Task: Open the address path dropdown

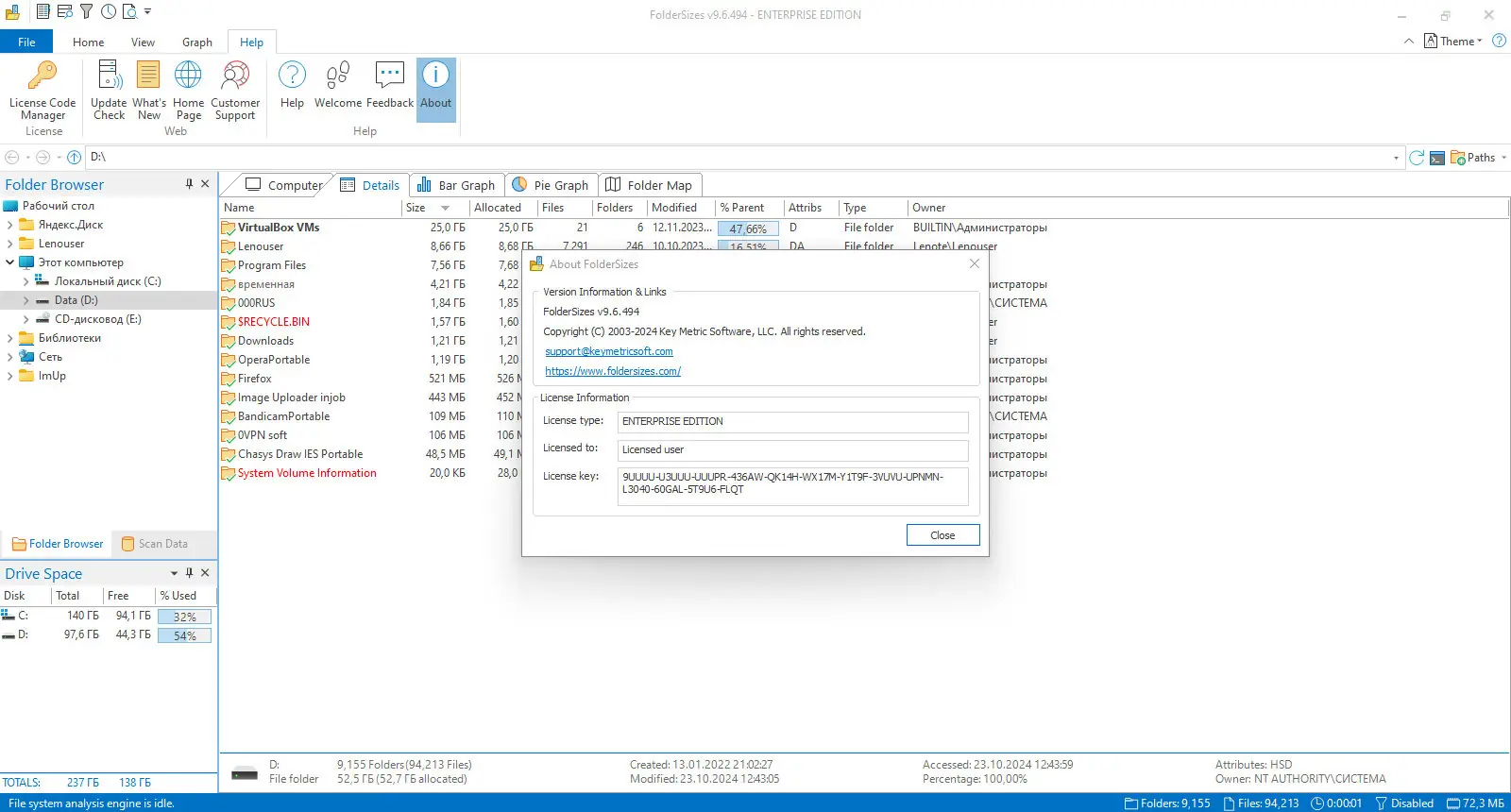Action: tap(1396, 158)
